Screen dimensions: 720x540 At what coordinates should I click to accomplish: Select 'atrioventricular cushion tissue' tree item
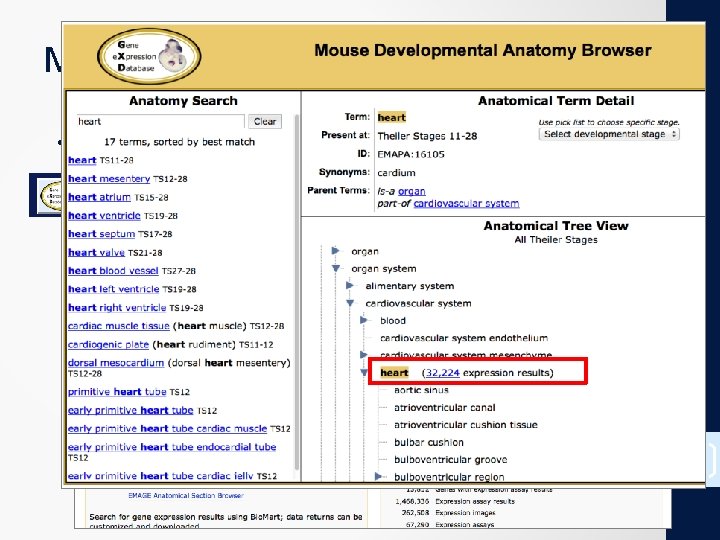(466, 425)
